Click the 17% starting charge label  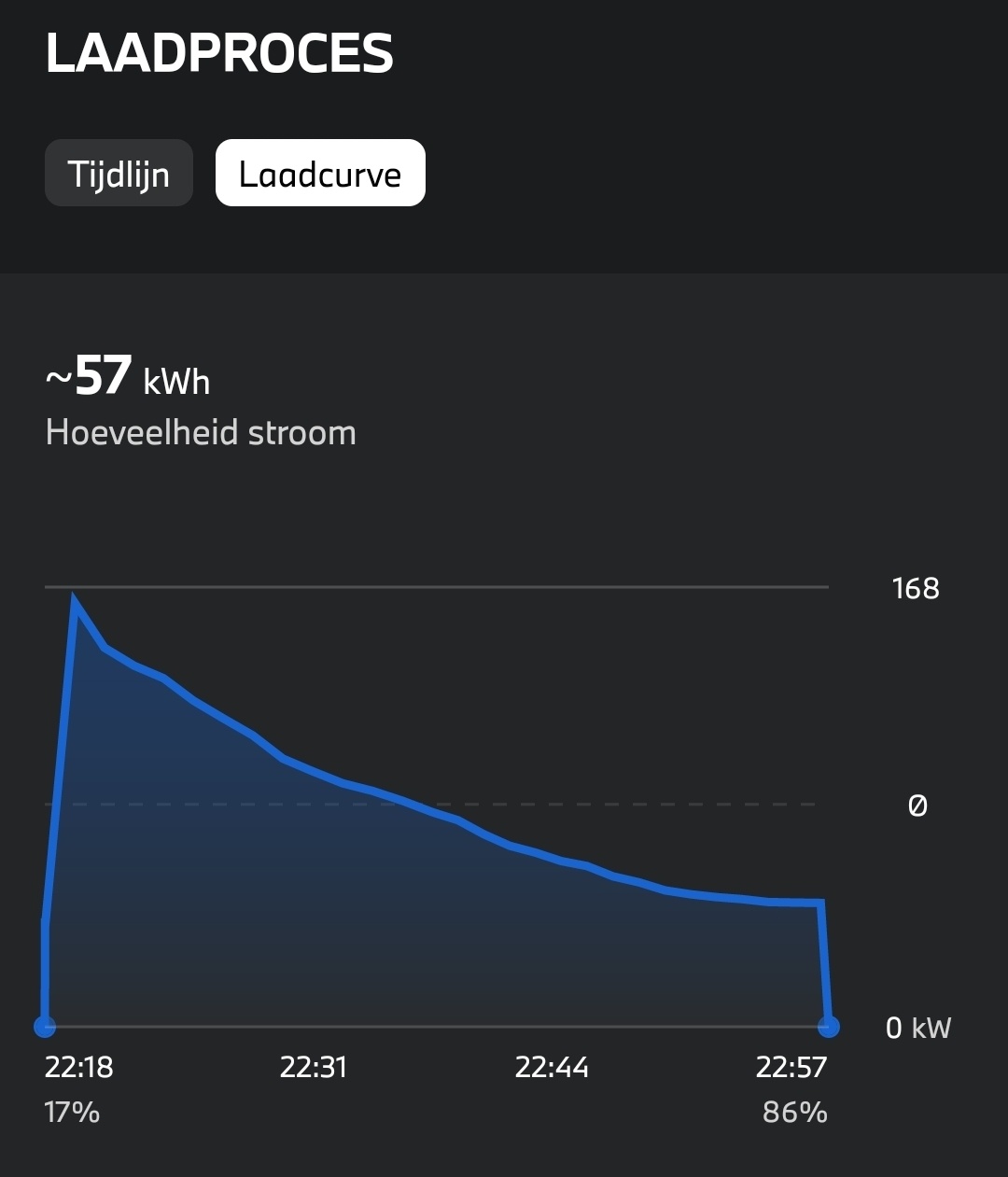coord(72,1113)
